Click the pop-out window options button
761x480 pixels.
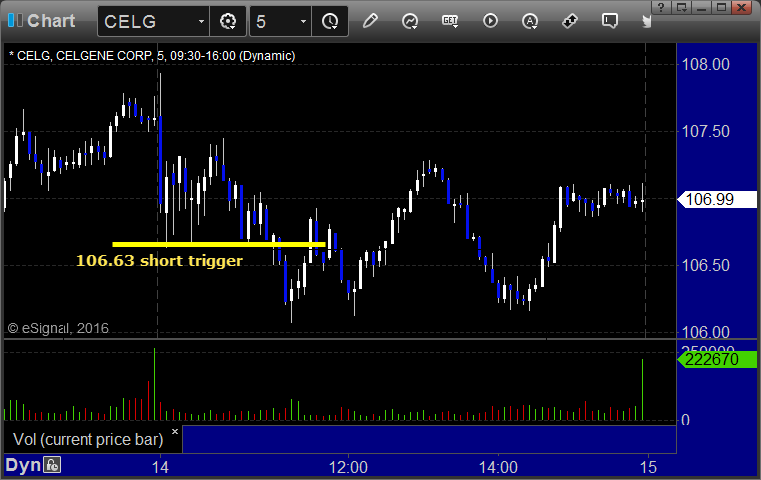tap(682, 7)
